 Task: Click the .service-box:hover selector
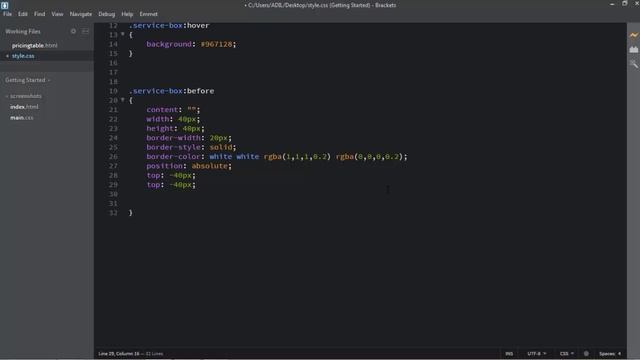169,25
